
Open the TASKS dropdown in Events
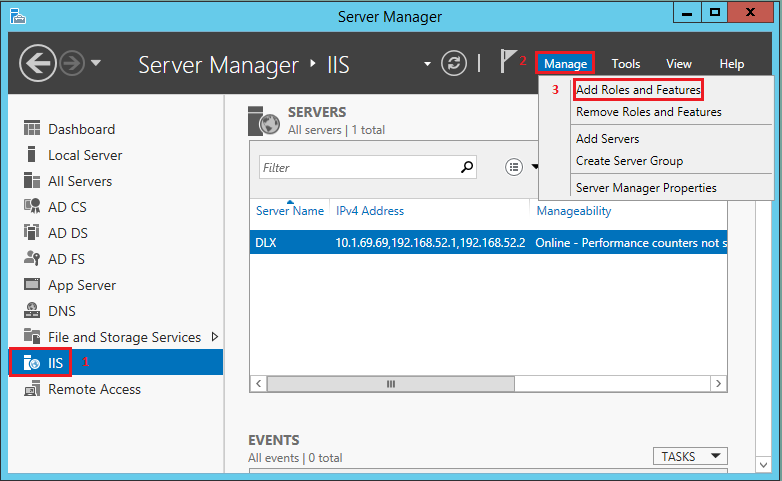click(x=690, y=456)
